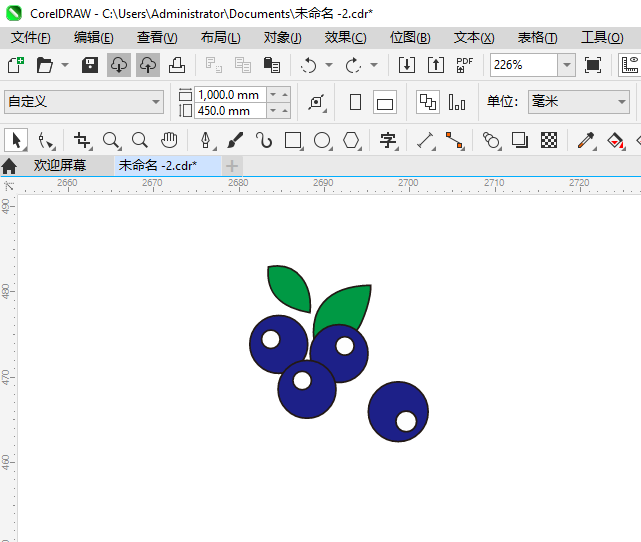Open the 自定义 page size dropdown

[x=84, y=102]
